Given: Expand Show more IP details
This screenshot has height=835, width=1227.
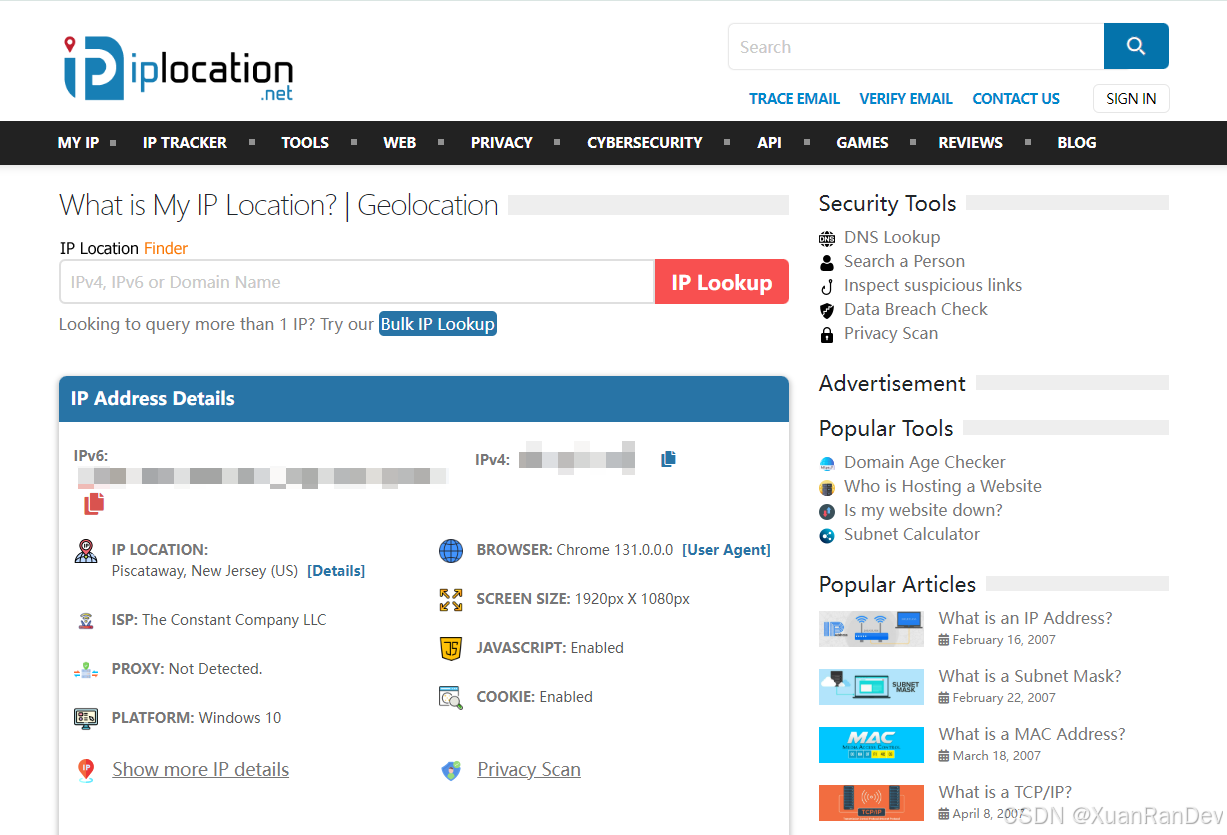Looking at the screenshot, I should click(200, 769).
